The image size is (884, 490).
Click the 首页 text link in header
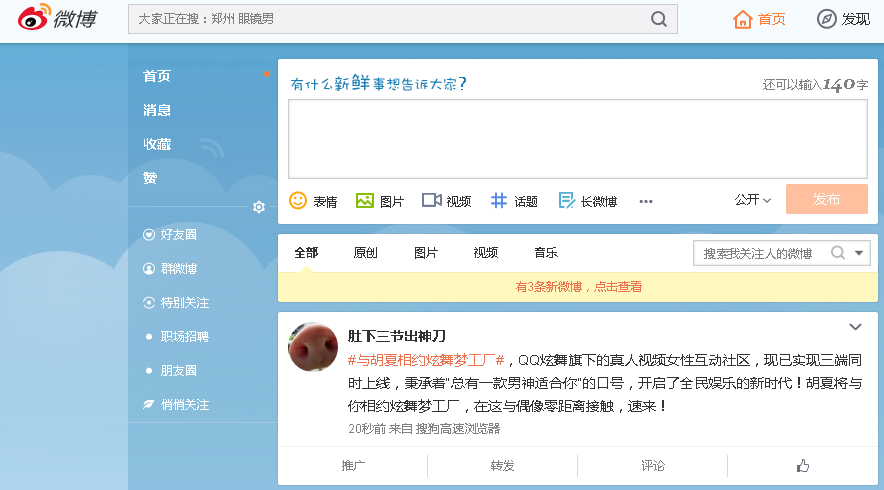point(771,19)
